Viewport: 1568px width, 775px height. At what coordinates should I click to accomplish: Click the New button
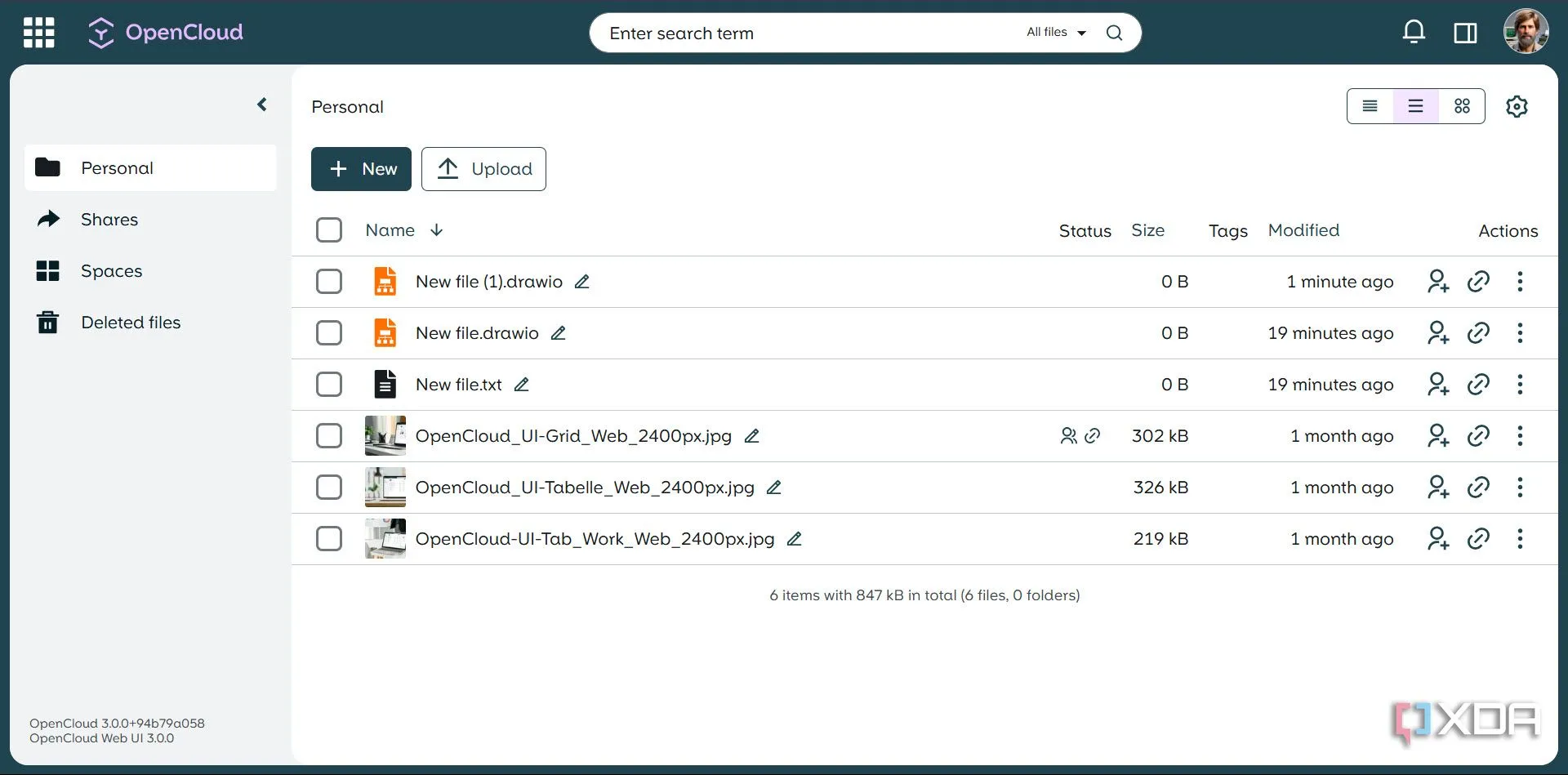[x=361, y=169]
